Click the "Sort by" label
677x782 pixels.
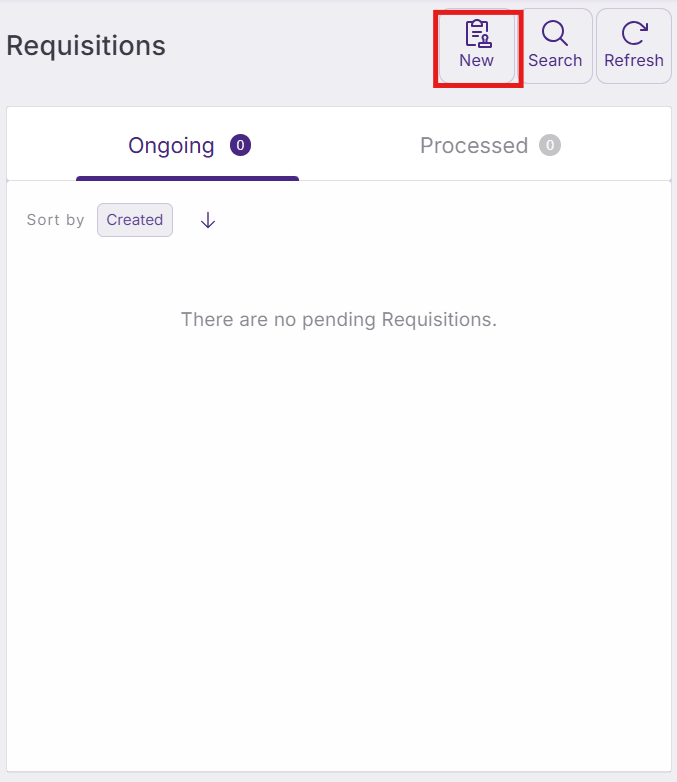pyautogui.click(x=56, y=220)
